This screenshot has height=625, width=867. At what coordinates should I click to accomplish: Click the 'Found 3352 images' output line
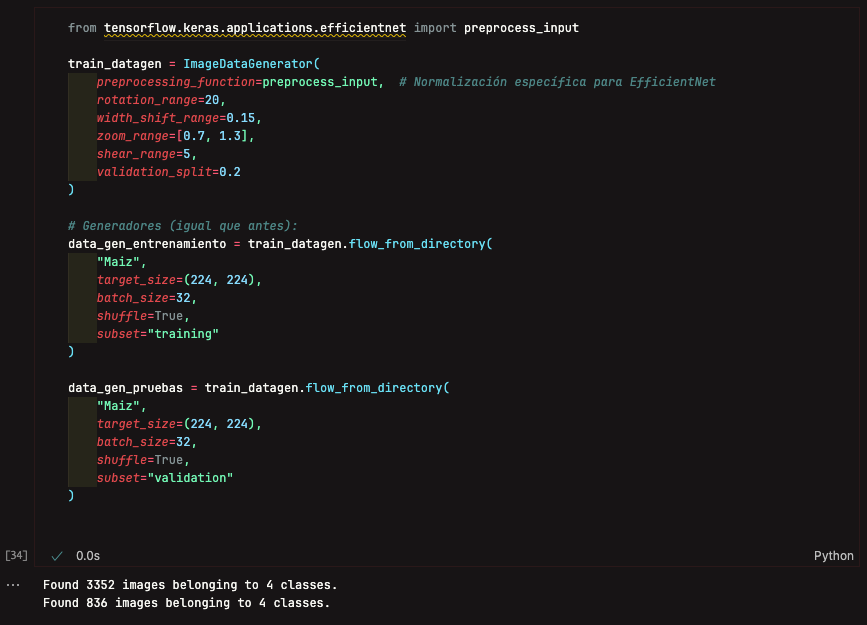190,585
